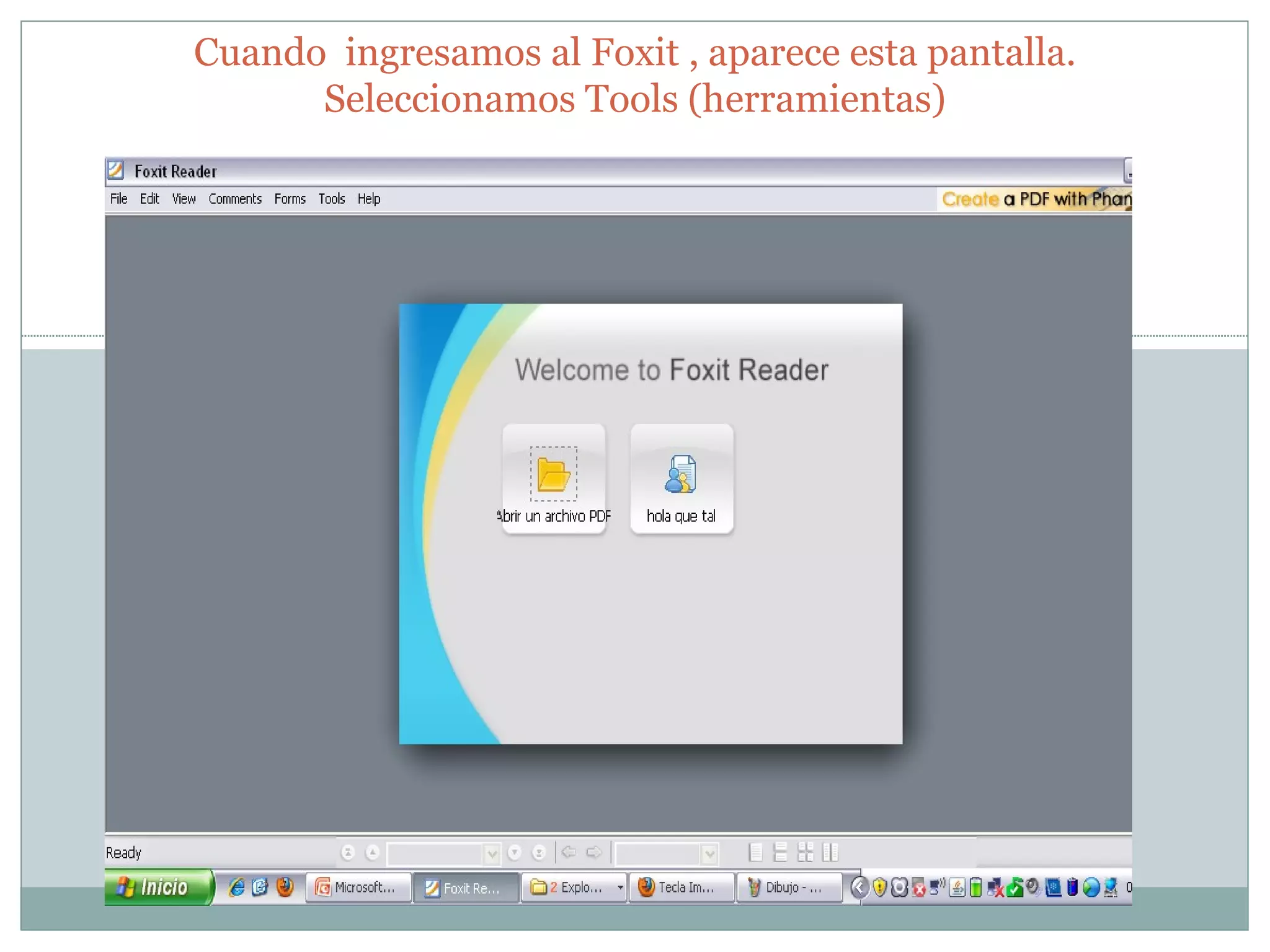The height and width of the screenshot is (952, 1270).
Task: Click the next view forward arrow
Action: coord(594,853)
